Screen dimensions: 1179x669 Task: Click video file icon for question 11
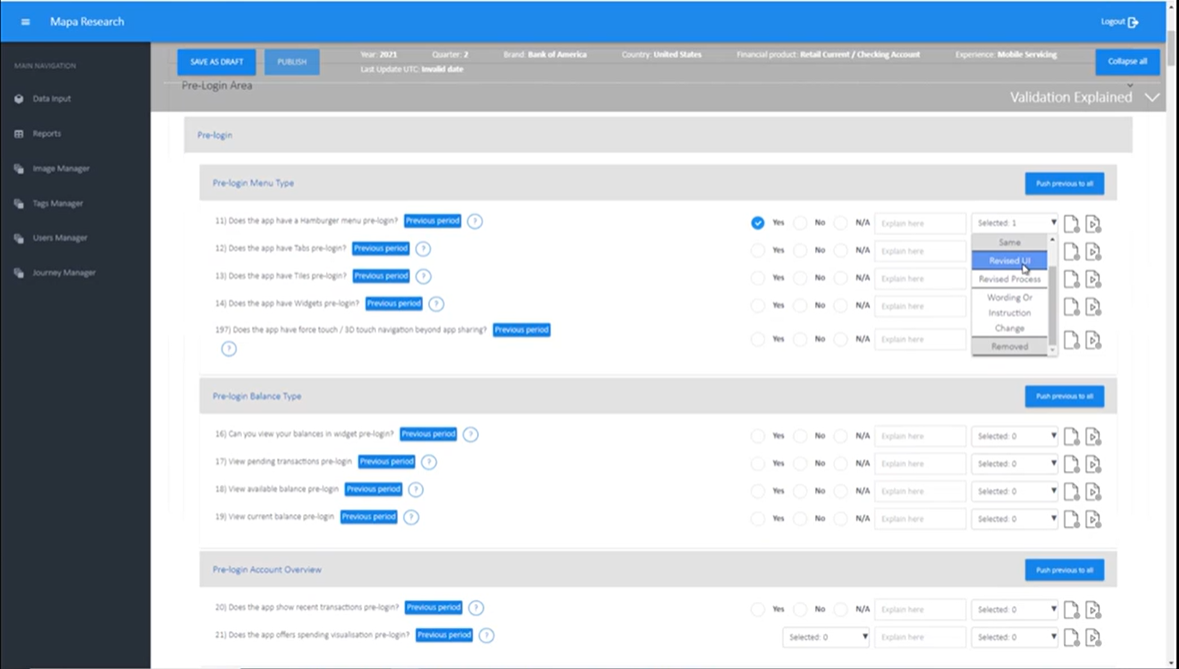click(x=1093, y=224)
